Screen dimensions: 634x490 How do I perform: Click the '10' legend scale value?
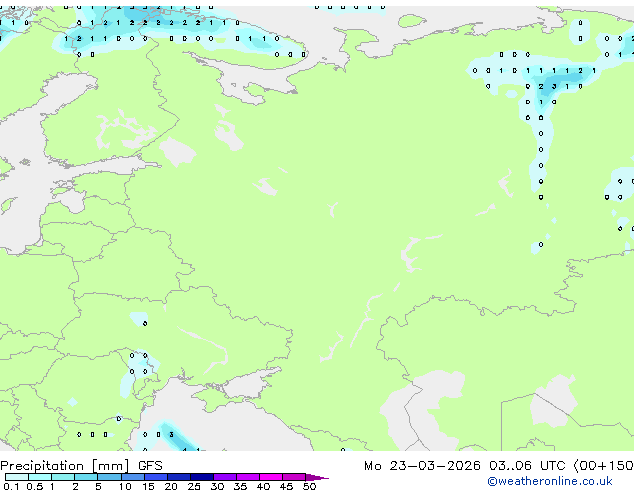coord(125,486)
